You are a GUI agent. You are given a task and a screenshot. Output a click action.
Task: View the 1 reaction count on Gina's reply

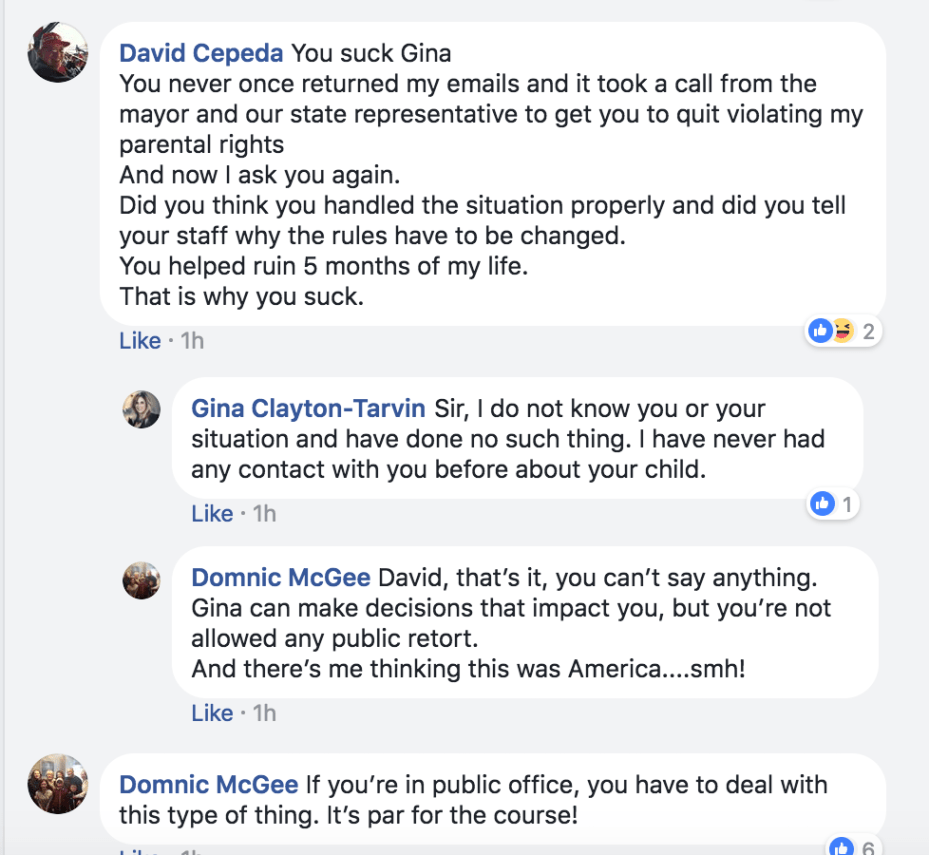[844, 503]
